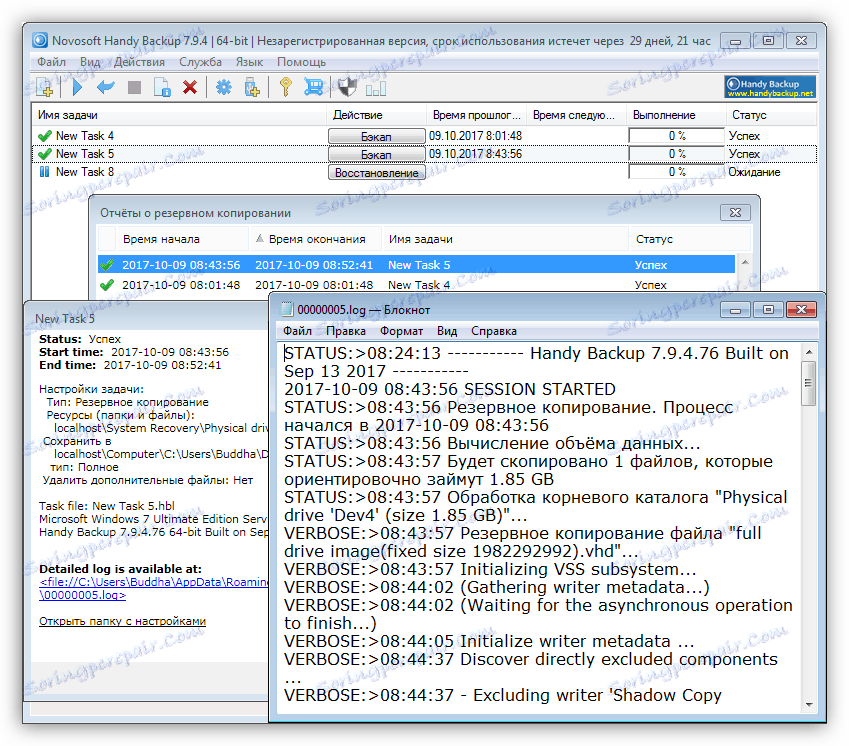The height and width of the screenshot is (746, 849).
Task: Open the task properties document icon
Action: click(x=162, y=88)
